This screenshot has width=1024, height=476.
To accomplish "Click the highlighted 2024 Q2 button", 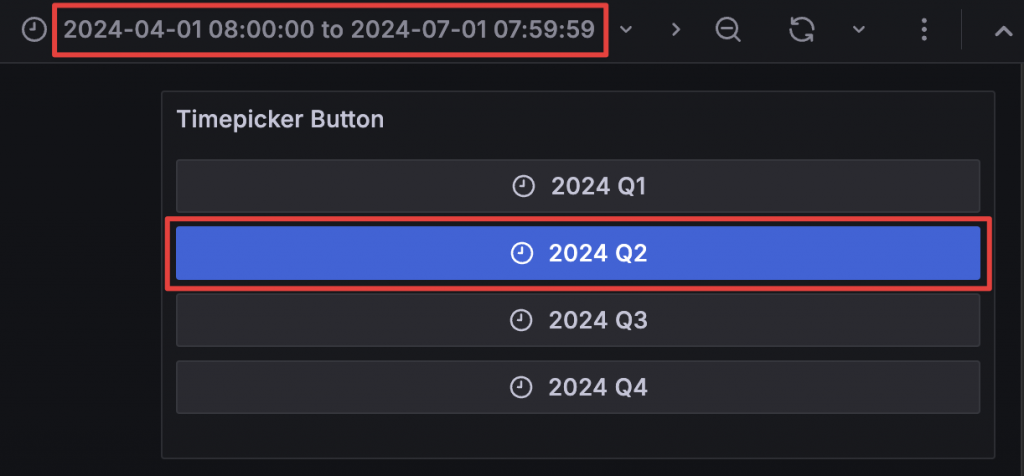I will tap(577, 253).
